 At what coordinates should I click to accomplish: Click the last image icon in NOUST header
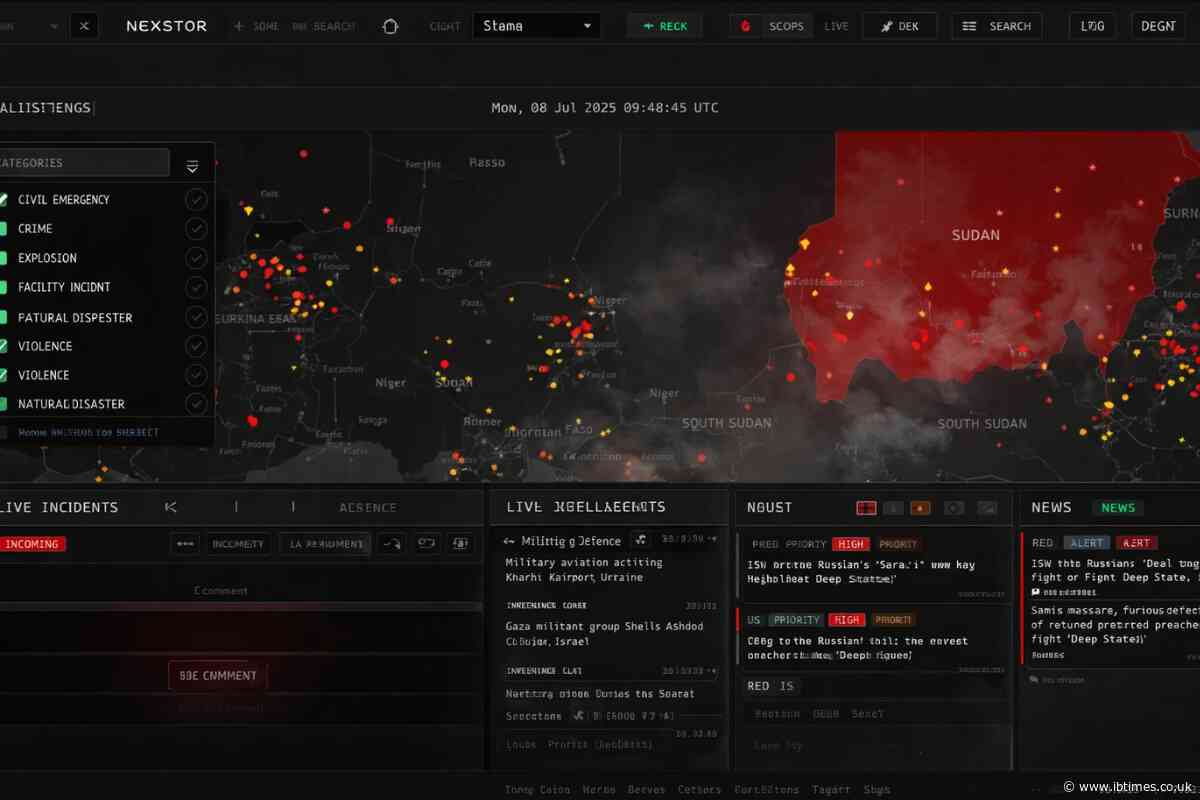[x=987, y=508]
